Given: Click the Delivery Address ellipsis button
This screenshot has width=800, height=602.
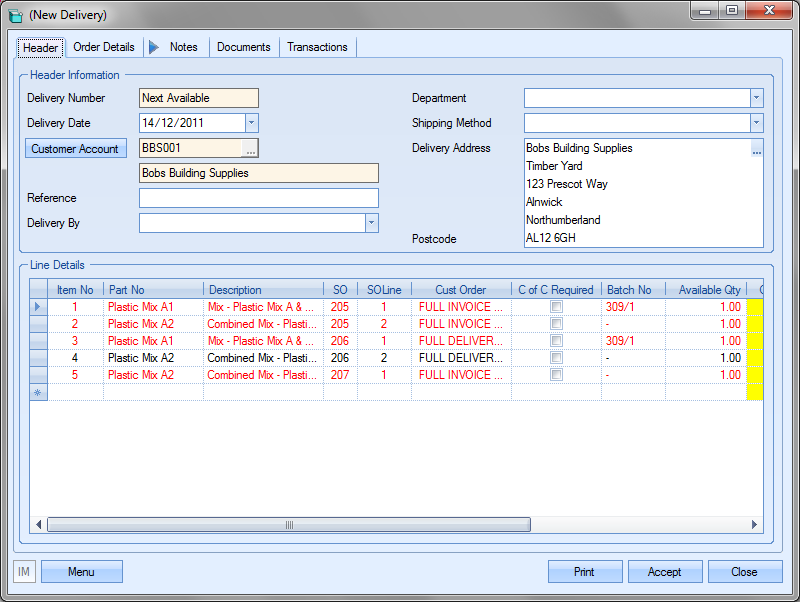Looking at the screenshot, I should pyautogui.click(x=757, y=150).
